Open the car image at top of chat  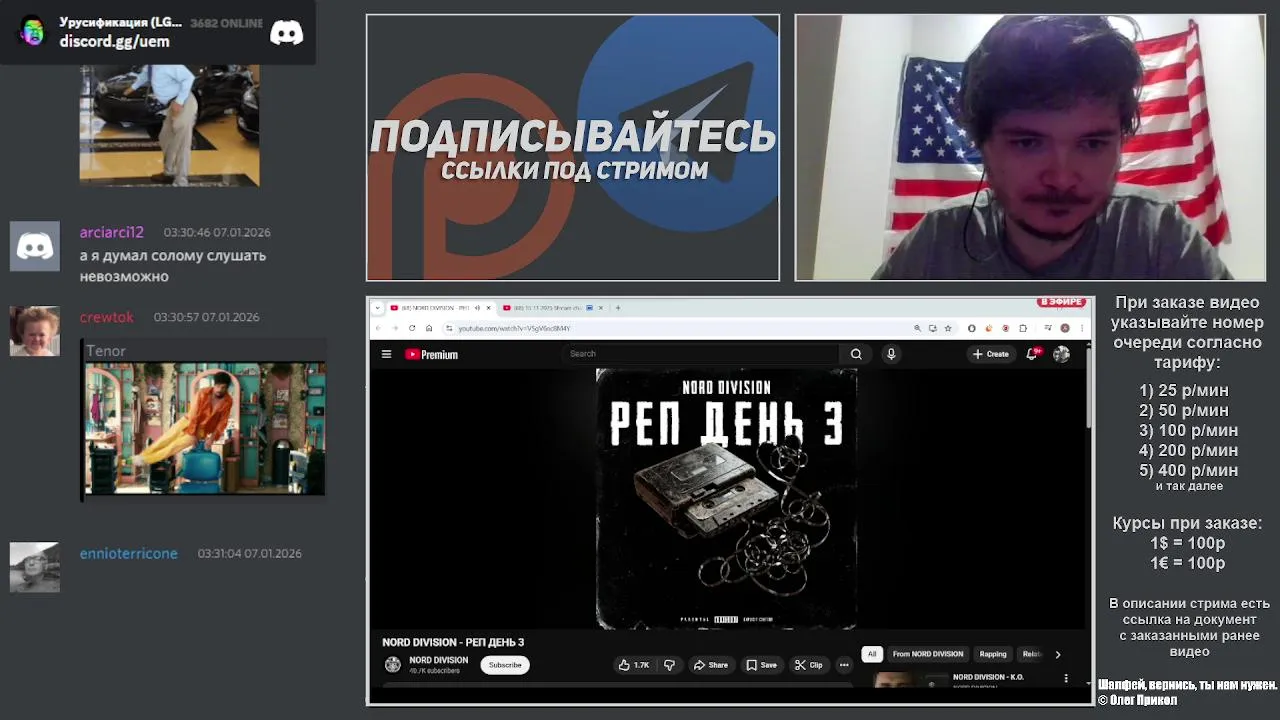tap(169, 125)
